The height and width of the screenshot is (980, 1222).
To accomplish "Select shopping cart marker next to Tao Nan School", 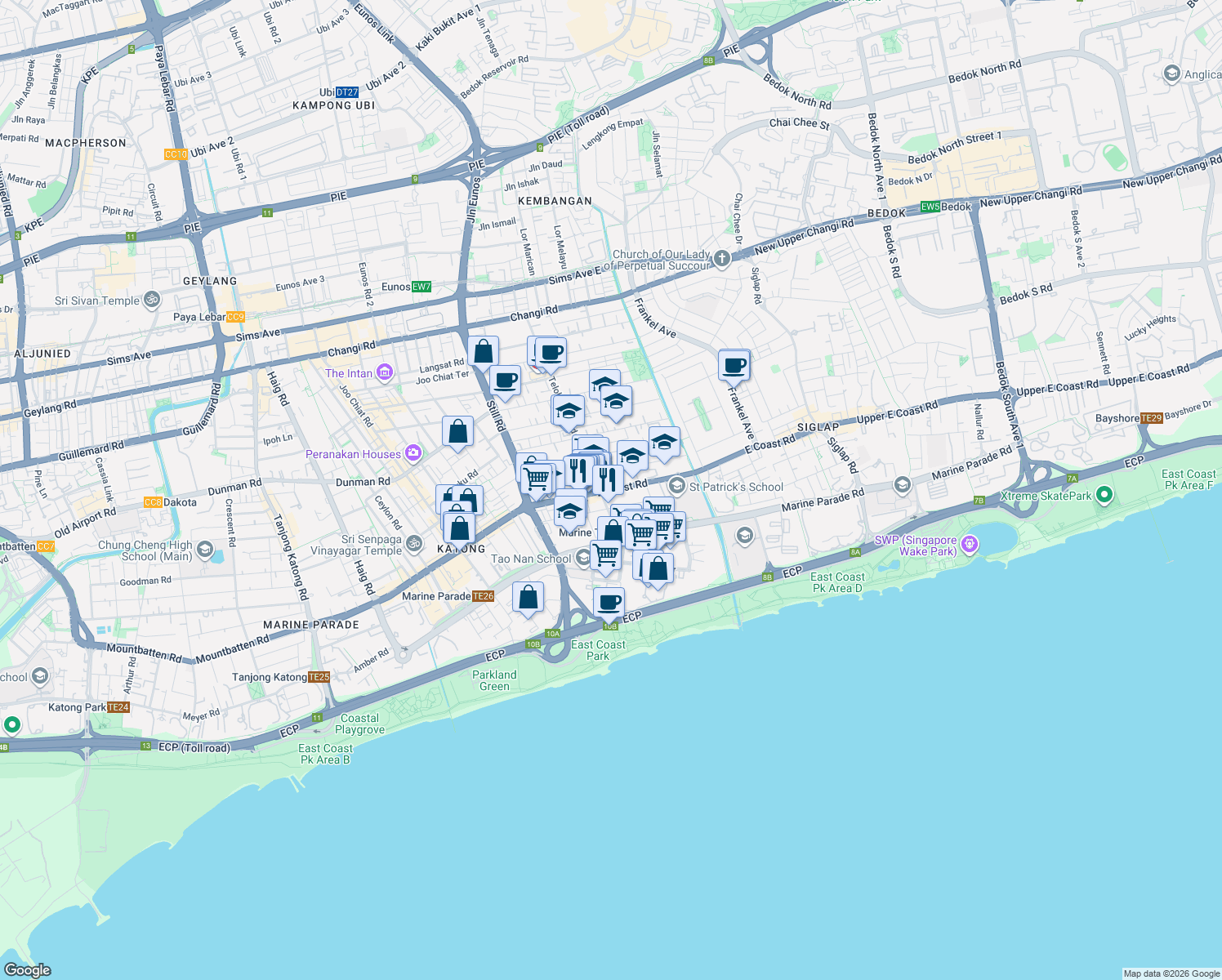I will [605, 555].
